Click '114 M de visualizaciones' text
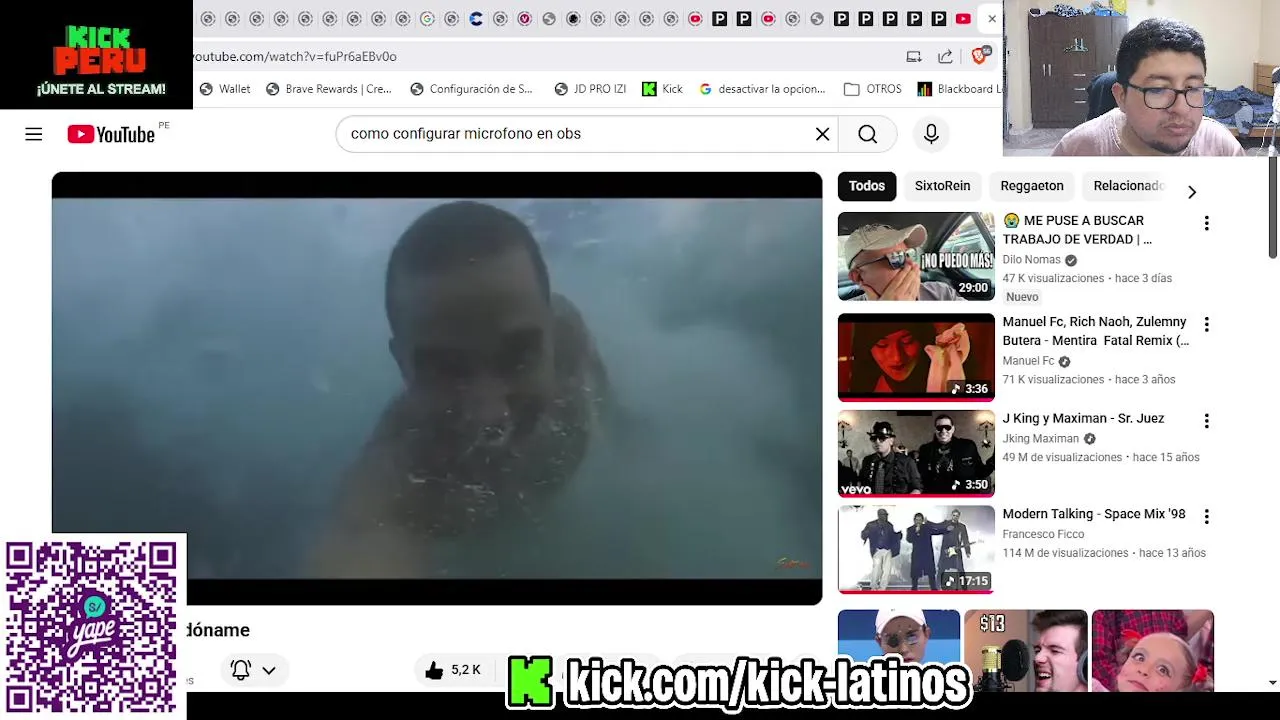 (x=1065, y=553)
